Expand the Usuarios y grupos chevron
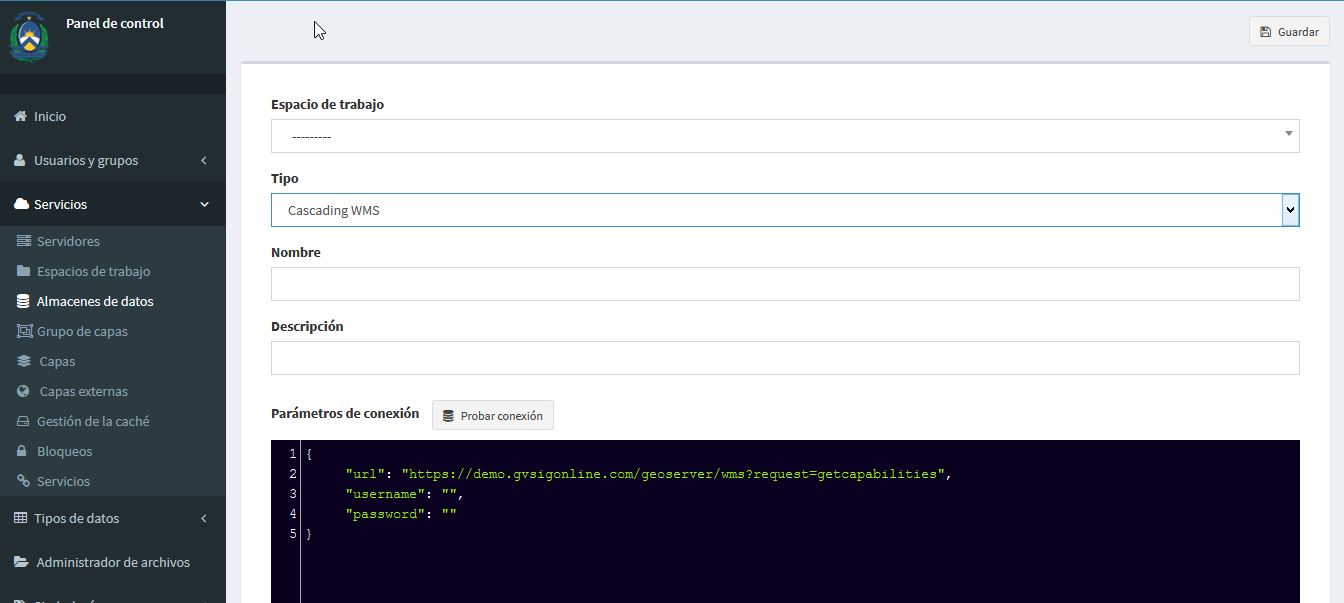 204,161
